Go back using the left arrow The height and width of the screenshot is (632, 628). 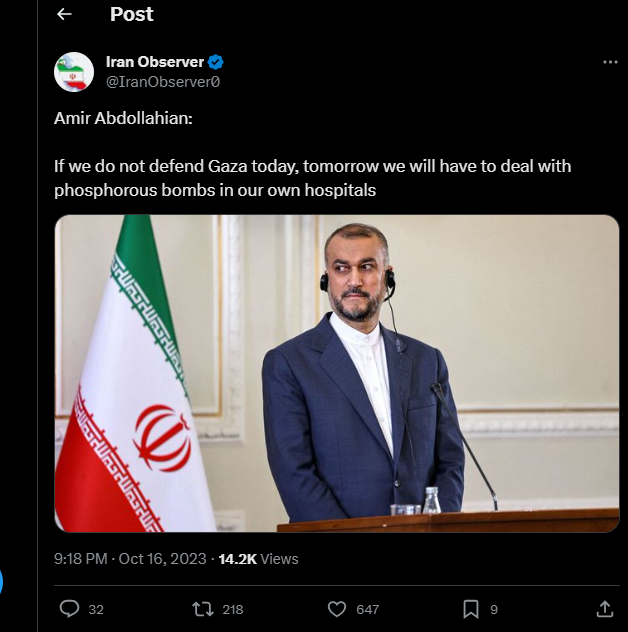65,14
